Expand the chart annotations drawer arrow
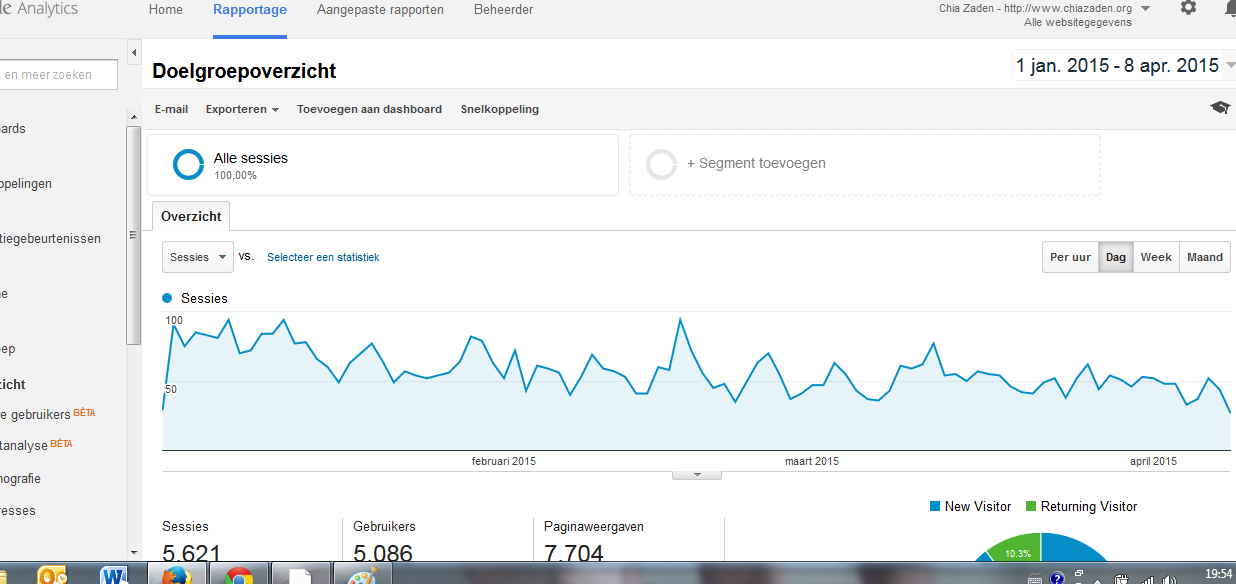Viewport: 1236px width, 584px height. click(697, 474)
